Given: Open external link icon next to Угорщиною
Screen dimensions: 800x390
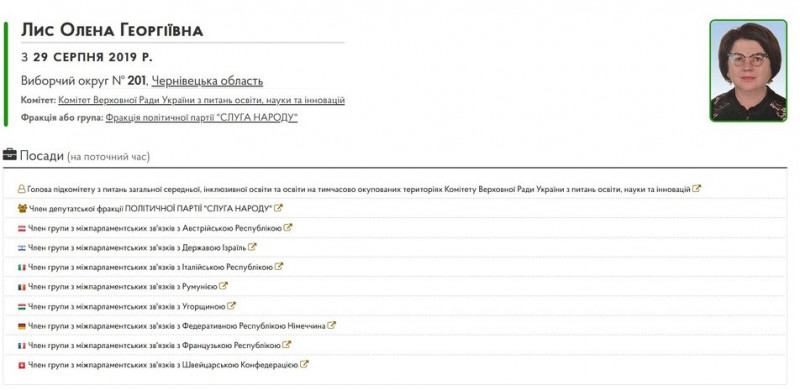Looking at the screenshot, I should click(x=232, y=306).
